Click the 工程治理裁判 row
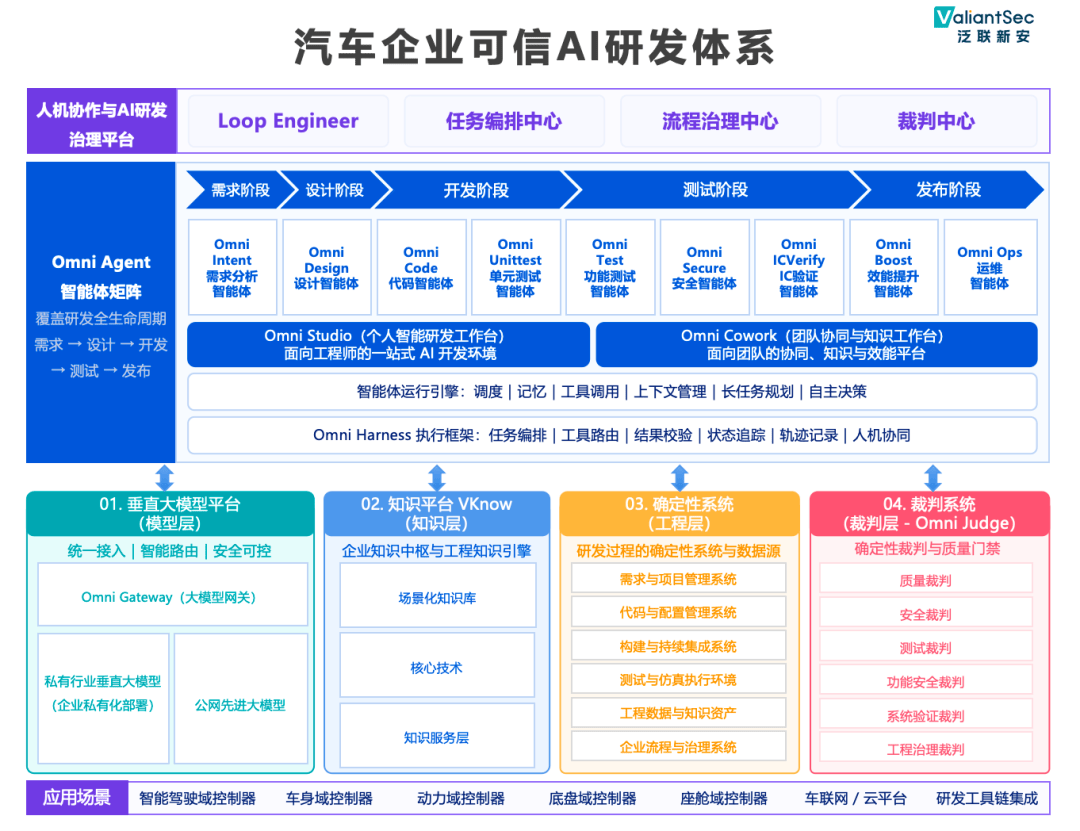The image size is (1080, 831). (926, 748)
